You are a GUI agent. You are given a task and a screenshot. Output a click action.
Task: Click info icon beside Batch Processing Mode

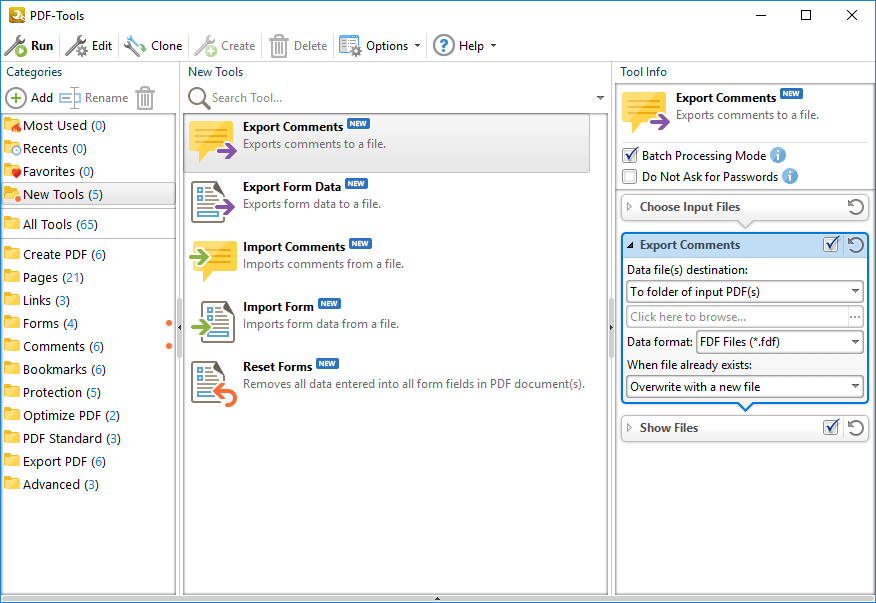click(x=778, y=156)
